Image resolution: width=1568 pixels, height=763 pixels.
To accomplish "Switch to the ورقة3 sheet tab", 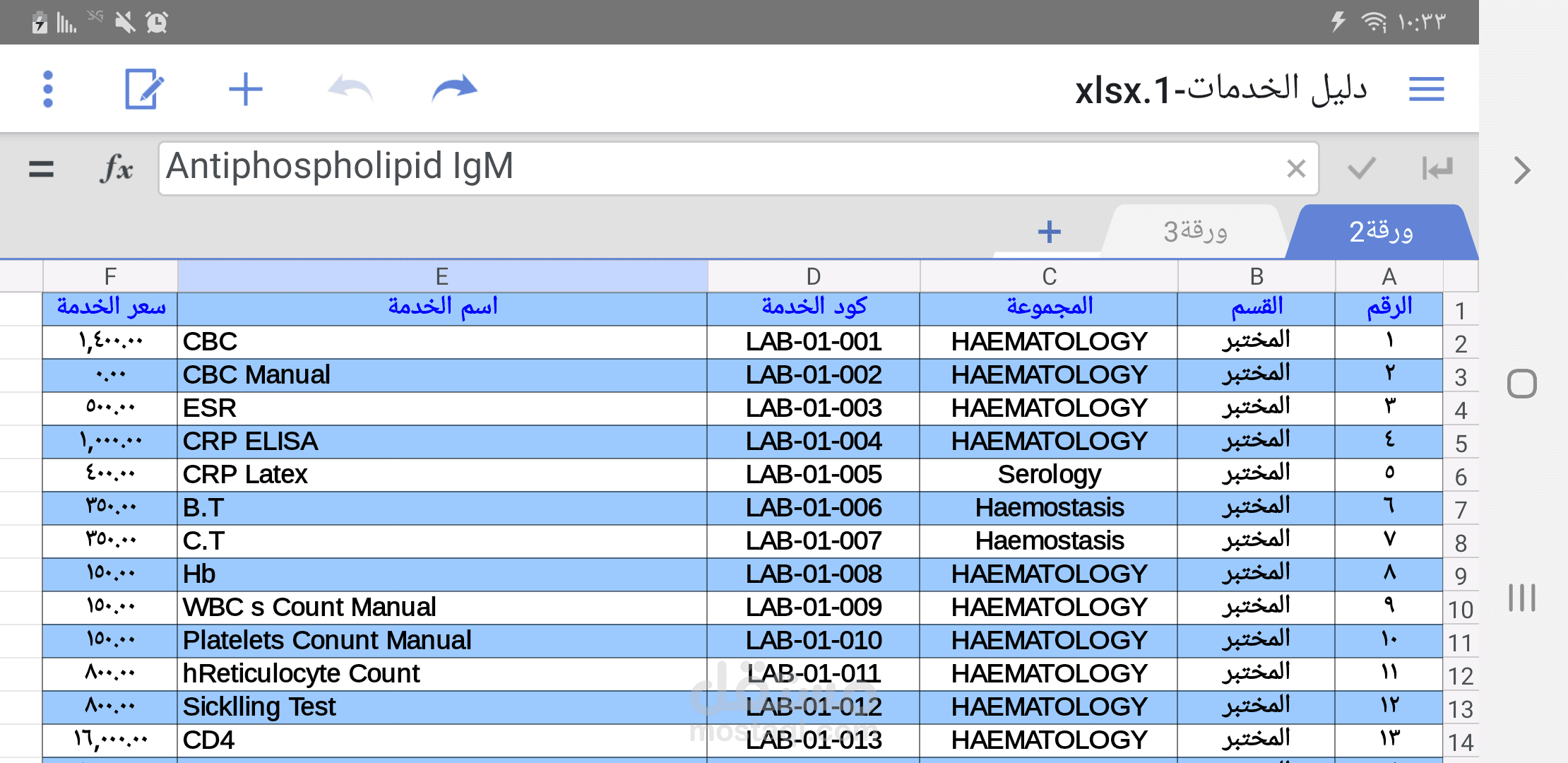I will 1195,232.
